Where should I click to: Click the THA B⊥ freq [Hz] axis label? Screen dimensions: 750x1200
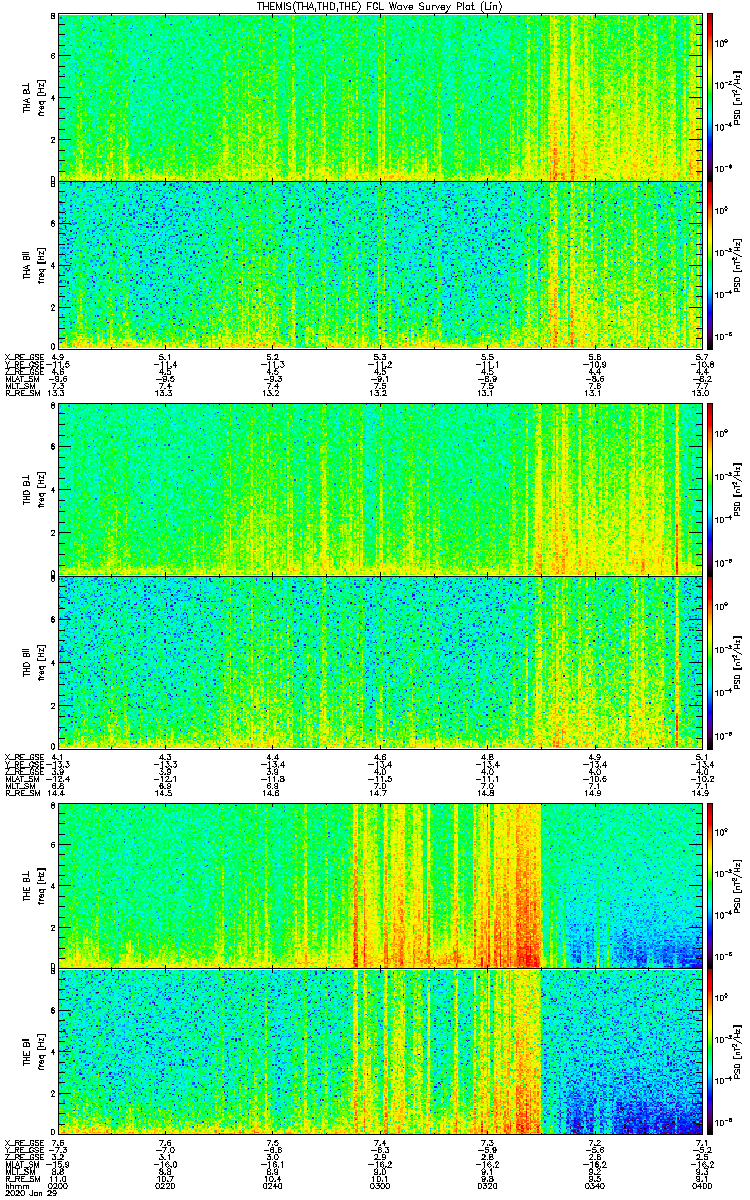[42, 96]
